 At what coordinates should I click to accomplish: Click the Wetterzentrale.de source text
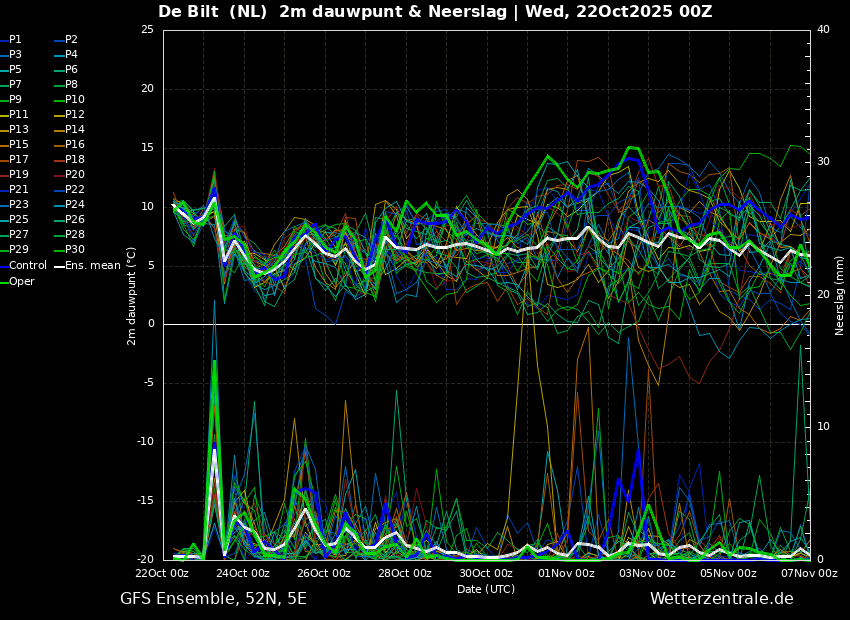(x=721, y=599)
